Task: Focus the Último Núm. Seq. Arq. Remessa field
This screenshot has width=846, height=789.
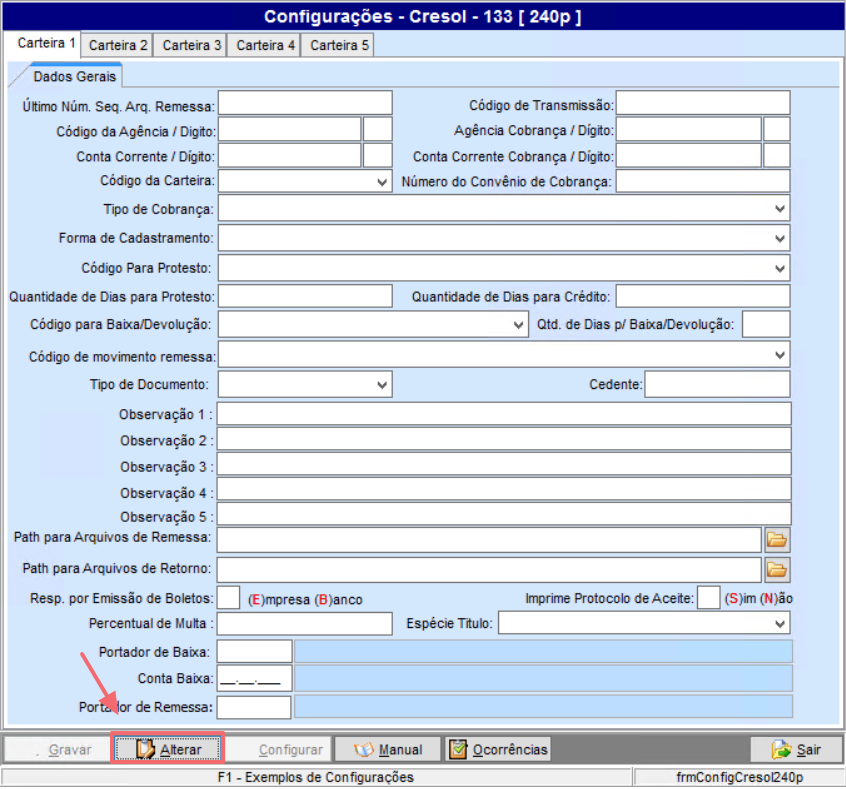Action: click(305, 103)
